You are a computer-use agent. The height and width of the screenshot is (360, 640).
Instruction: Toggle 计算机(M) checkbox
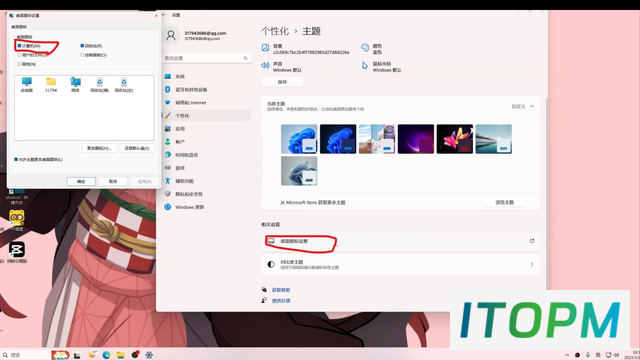tap(19, 46)
